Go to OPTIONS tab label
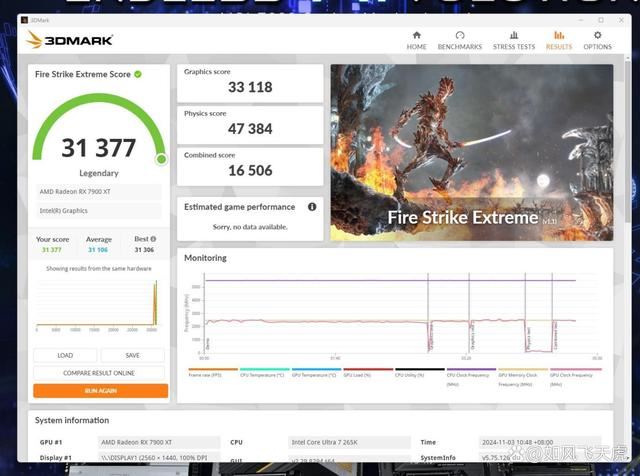 click(x=598, y=47)
